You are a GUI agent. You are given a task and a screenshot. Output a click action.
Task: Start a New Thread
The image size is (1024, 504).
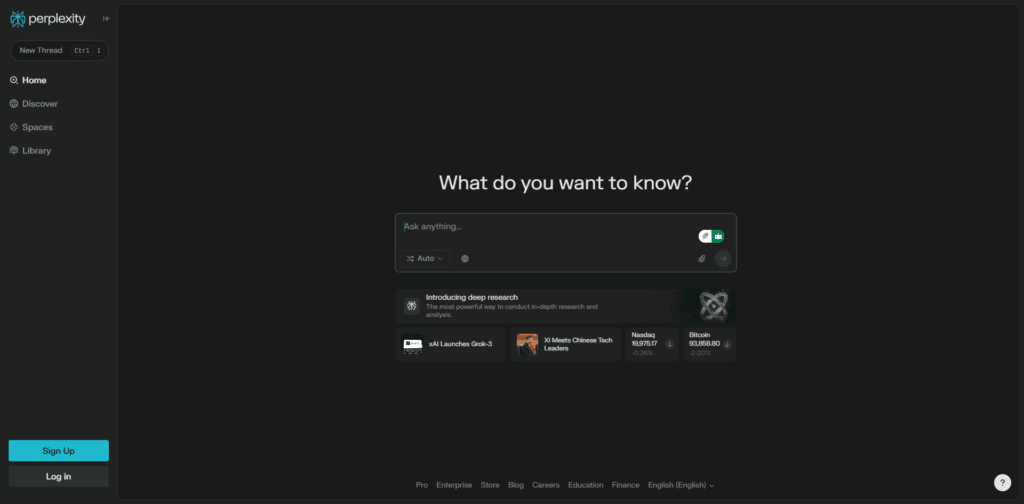coord(59,50)
